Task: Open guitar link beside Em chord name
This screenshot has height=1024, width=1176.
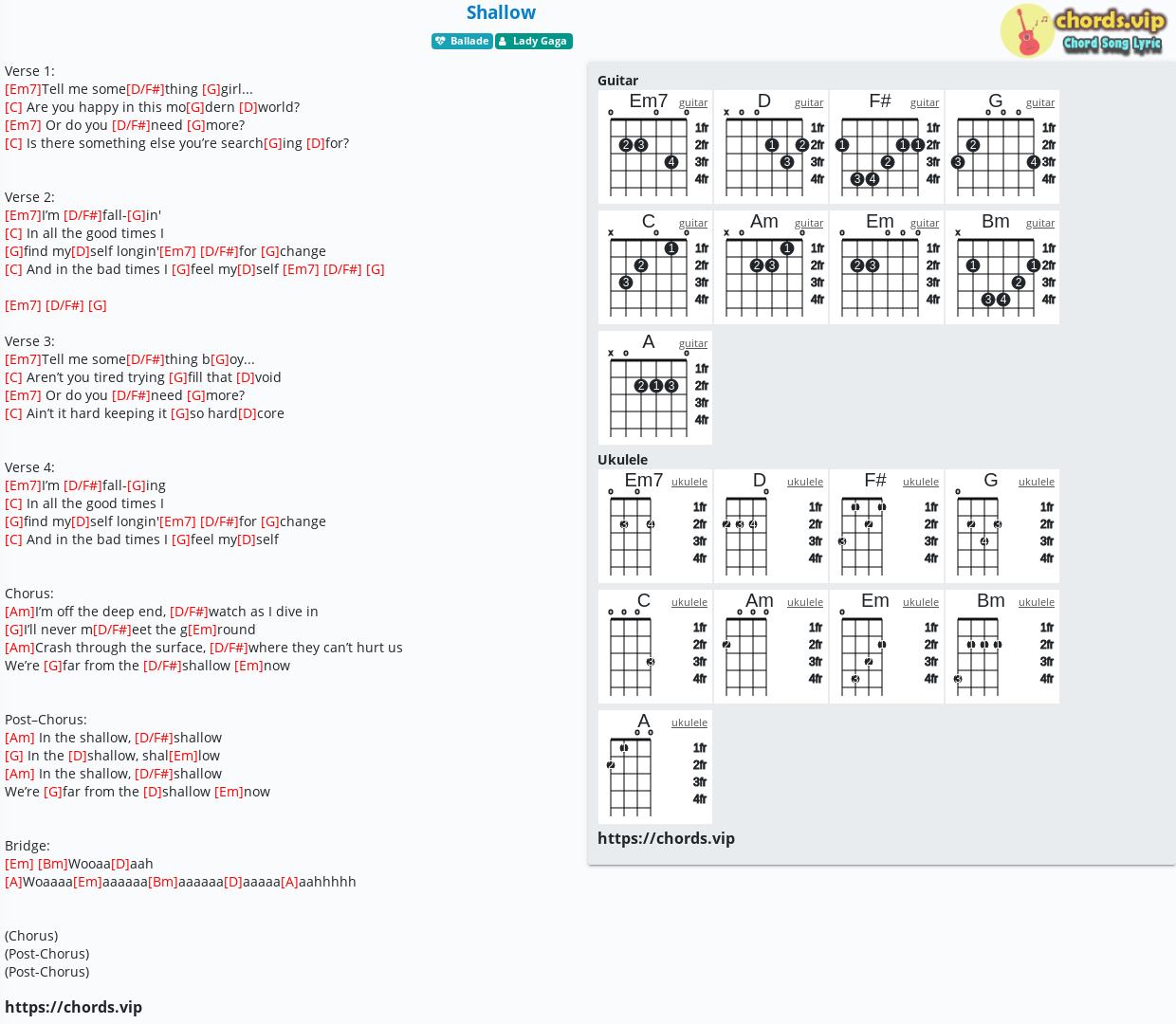Action: (x=925, y=223)
